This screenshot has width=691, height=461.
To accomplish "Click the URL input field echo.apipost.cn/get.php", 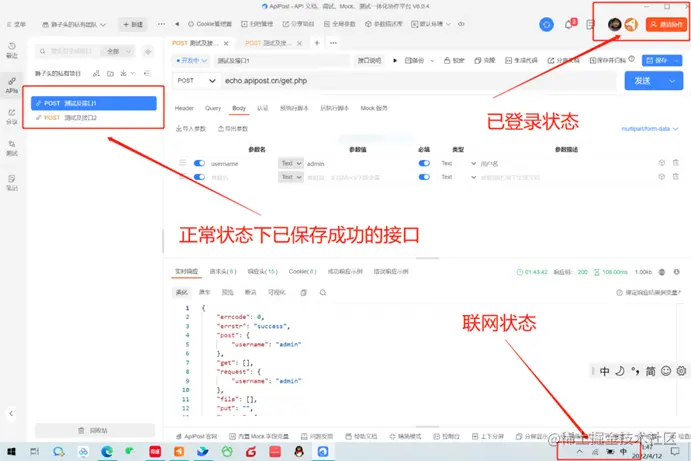I will [x=419, y=81].
